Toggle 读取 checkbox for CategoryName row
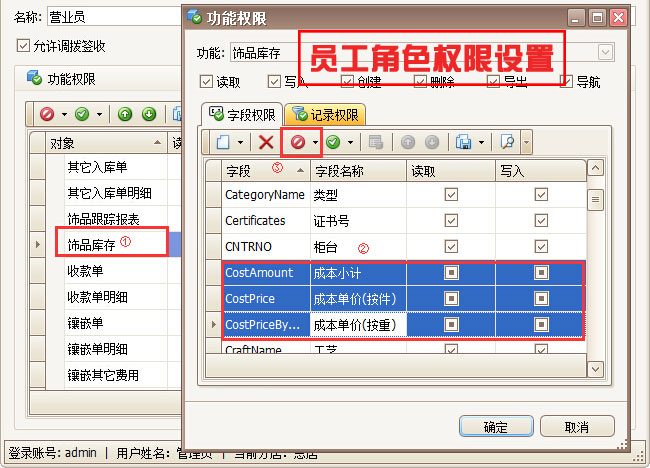This screenshot has height=468, width=650. (451, 195)
